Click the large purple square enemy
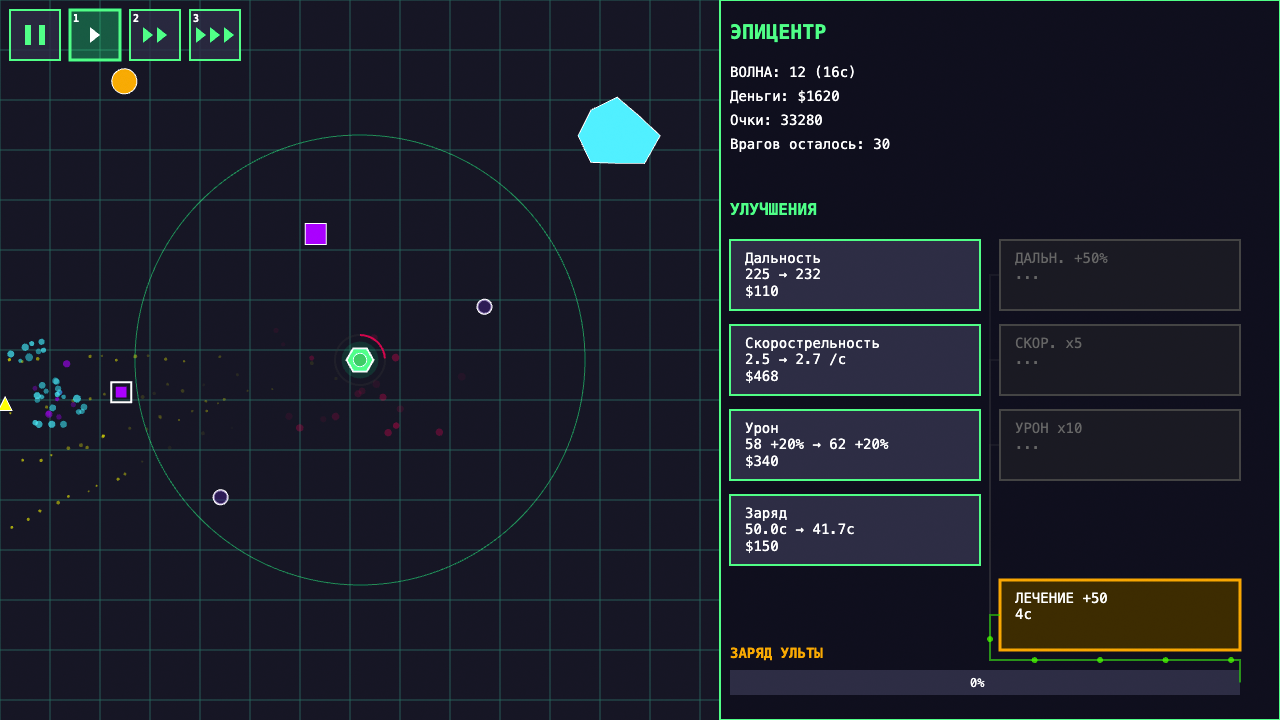Image resolution: width=1280 pixels, height=720 pixels. click(316, 234)
